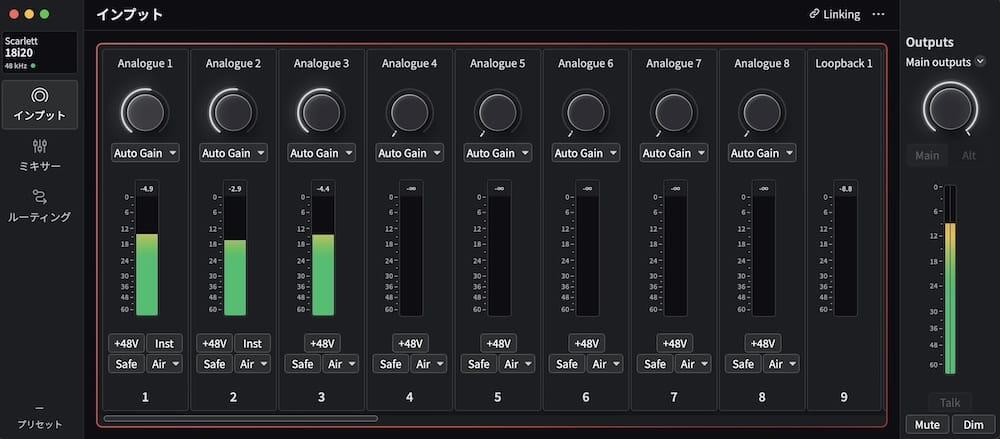Viewport: 1000px width, 439px height.
Task: Click the horizontal channel scrollbar
Action: [240, 419]
